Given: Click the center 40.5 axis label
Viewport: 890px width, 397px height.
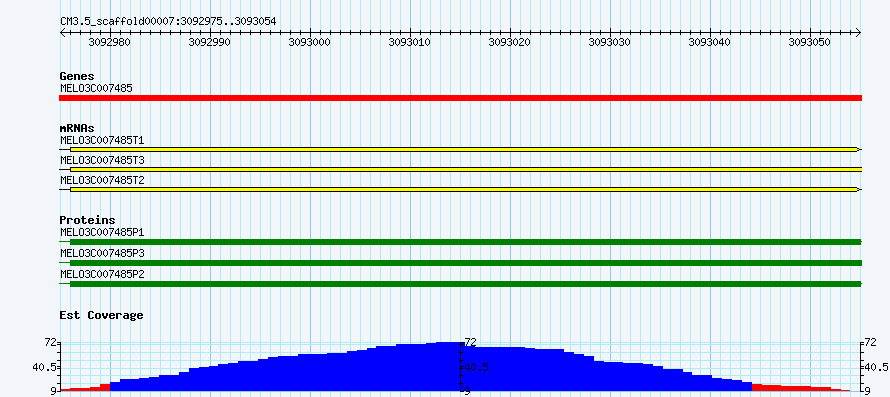Looking at the screenshot, I should [476, 367].
